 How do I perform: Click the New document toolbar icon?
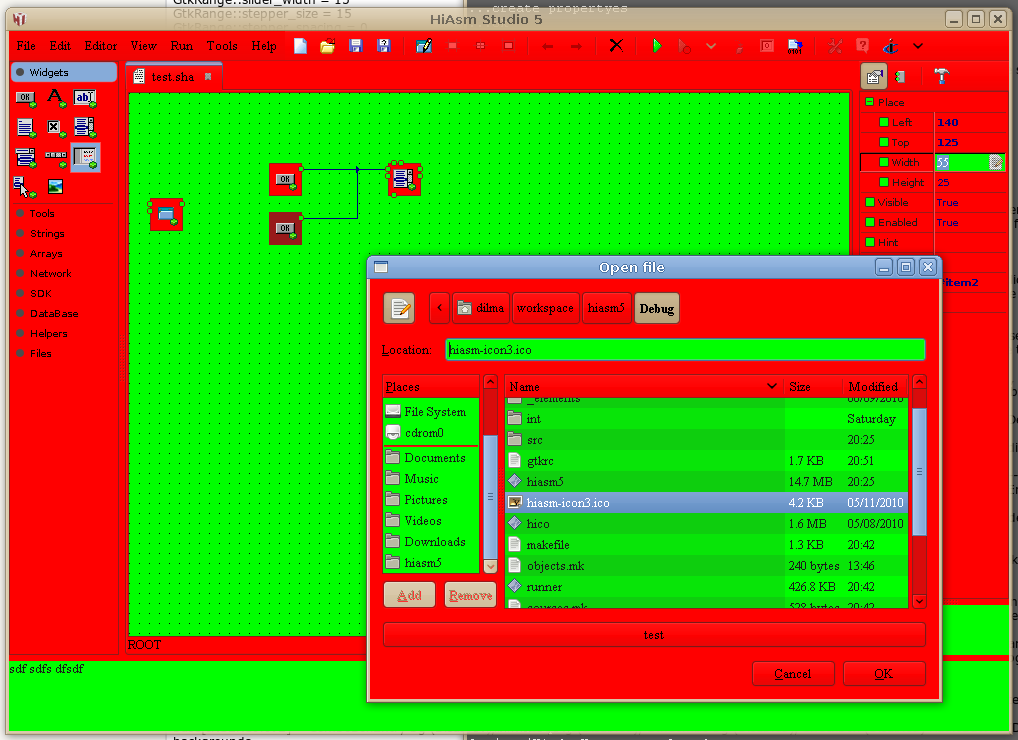coord(300,46)
